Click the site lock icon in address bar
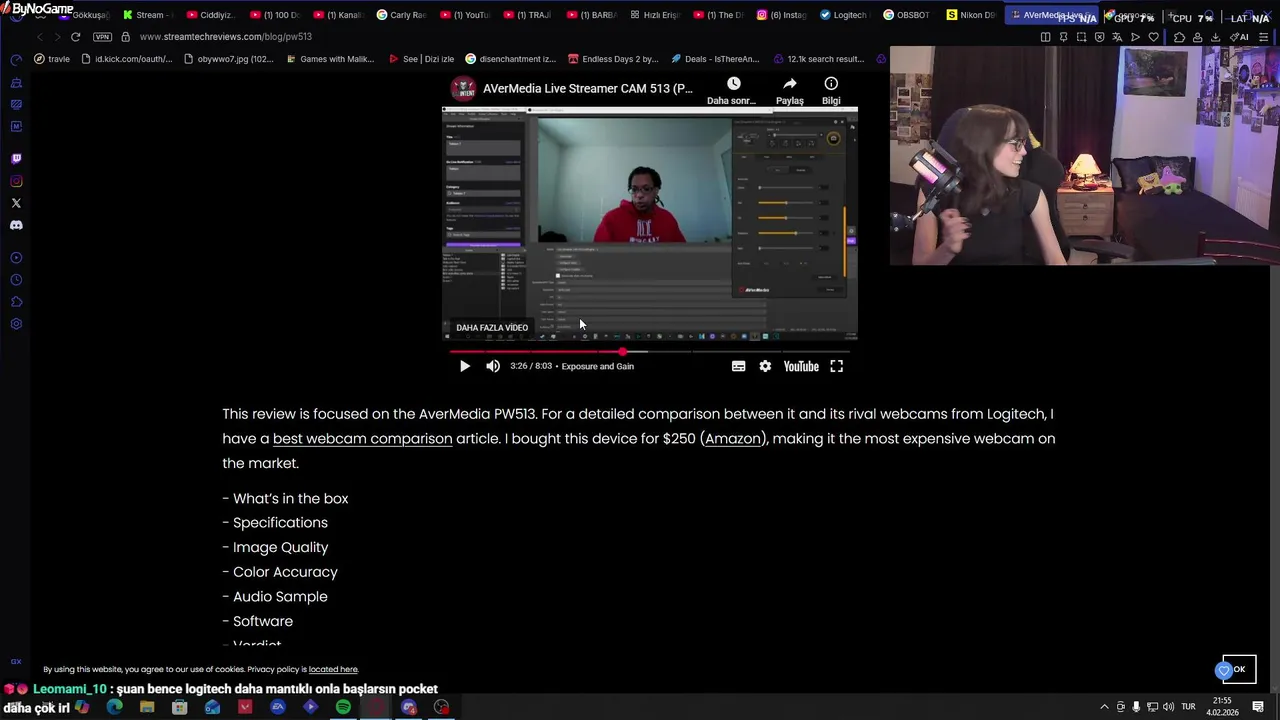The width and height of the screenshot is (1280, 720). click(x=125, y=37)
